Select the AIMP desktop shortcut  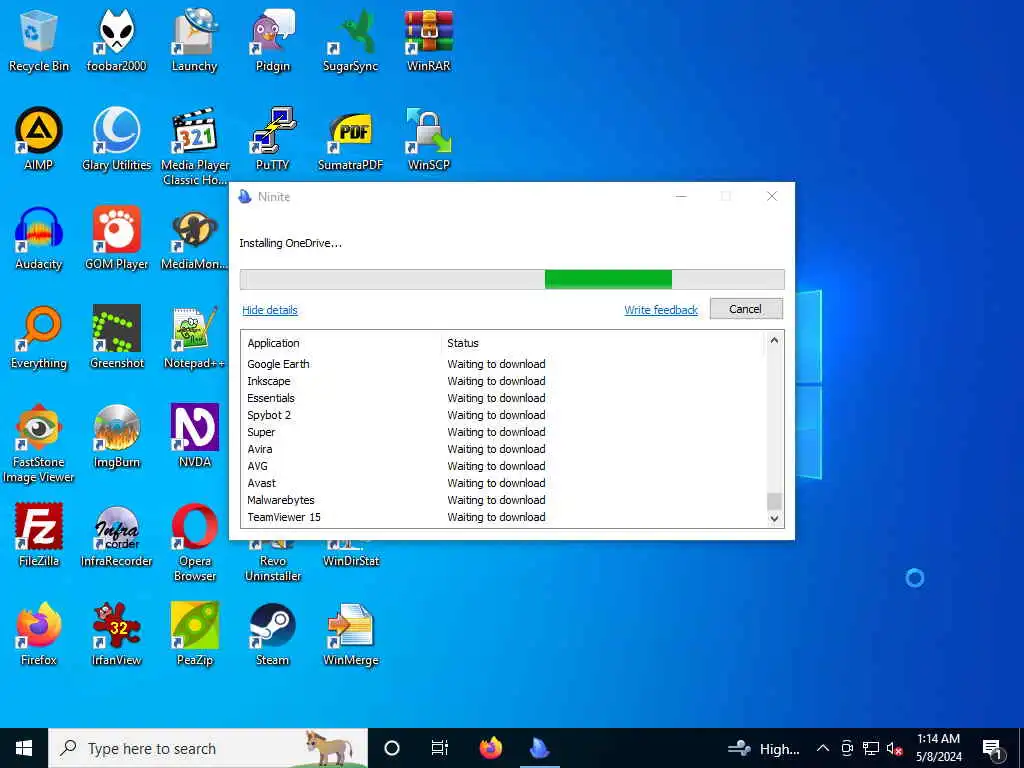(39, 138)
